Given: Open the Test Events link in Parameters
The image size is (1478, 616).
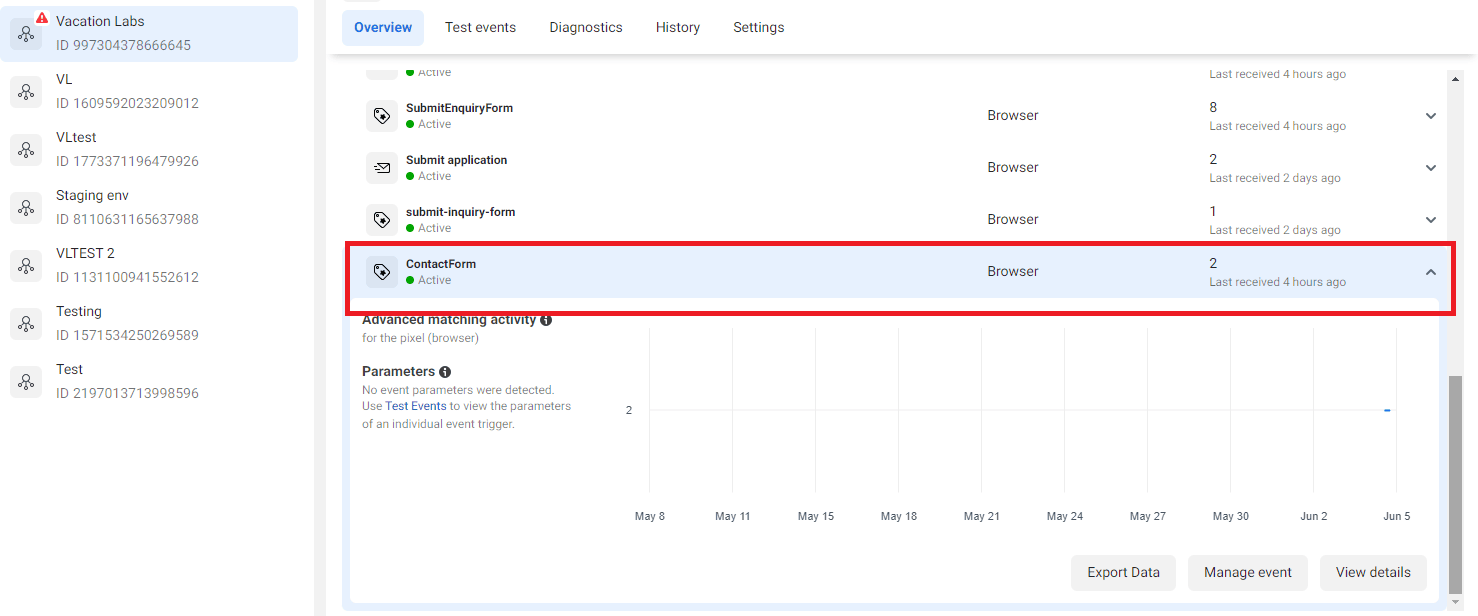Looking at the screenshot, I should 416,406.
